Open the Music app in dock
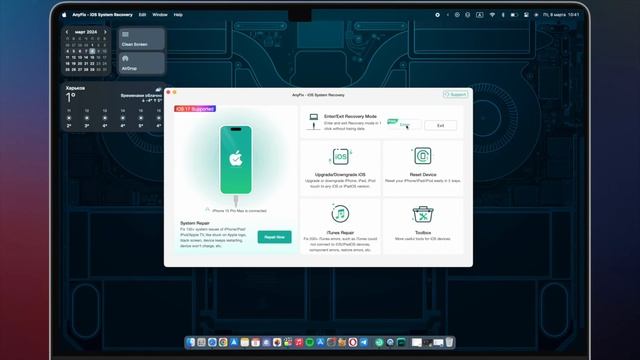640x360 pixels. [x=299, y=342]
